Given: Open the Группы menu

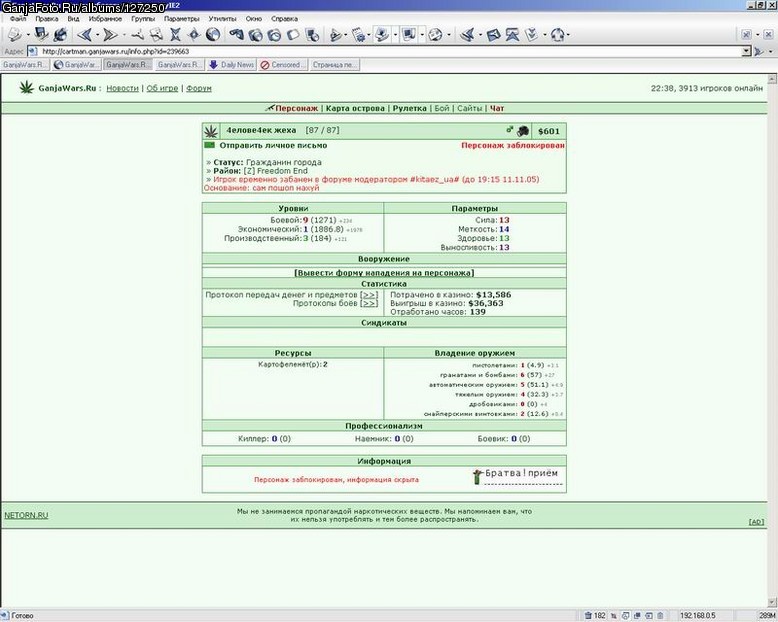Looking at the screenshot, I should click(x=143, y=19).
